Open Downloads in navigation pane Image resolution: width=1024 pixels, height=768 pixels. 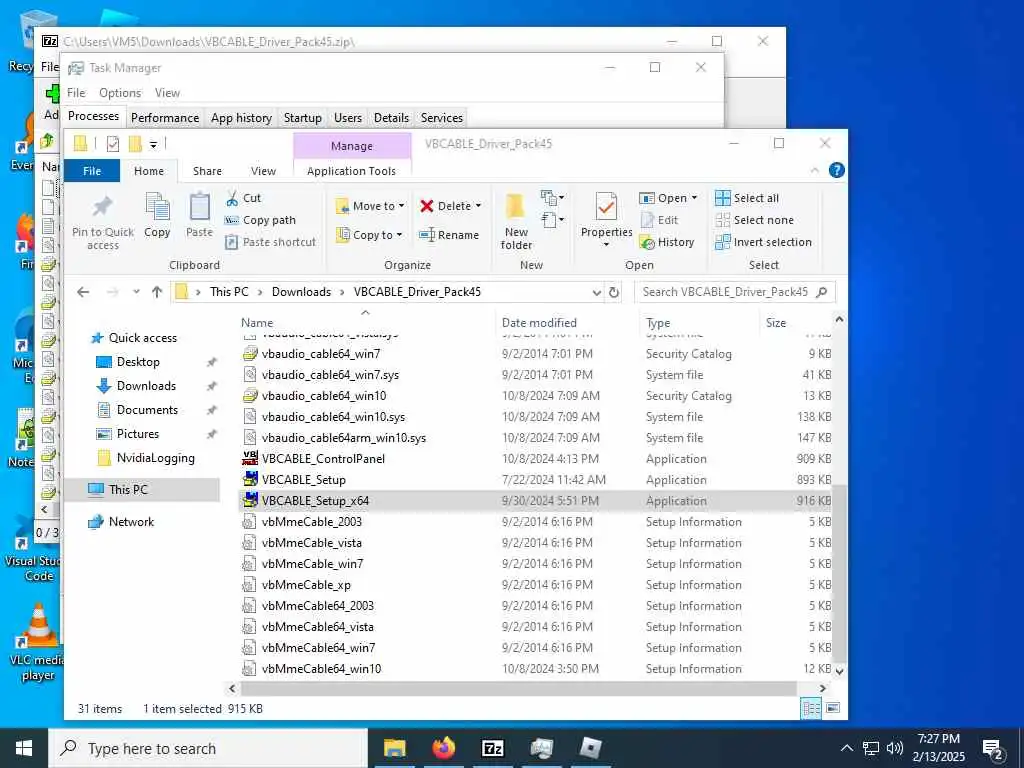pyautogui.click(x=146, y=386)
